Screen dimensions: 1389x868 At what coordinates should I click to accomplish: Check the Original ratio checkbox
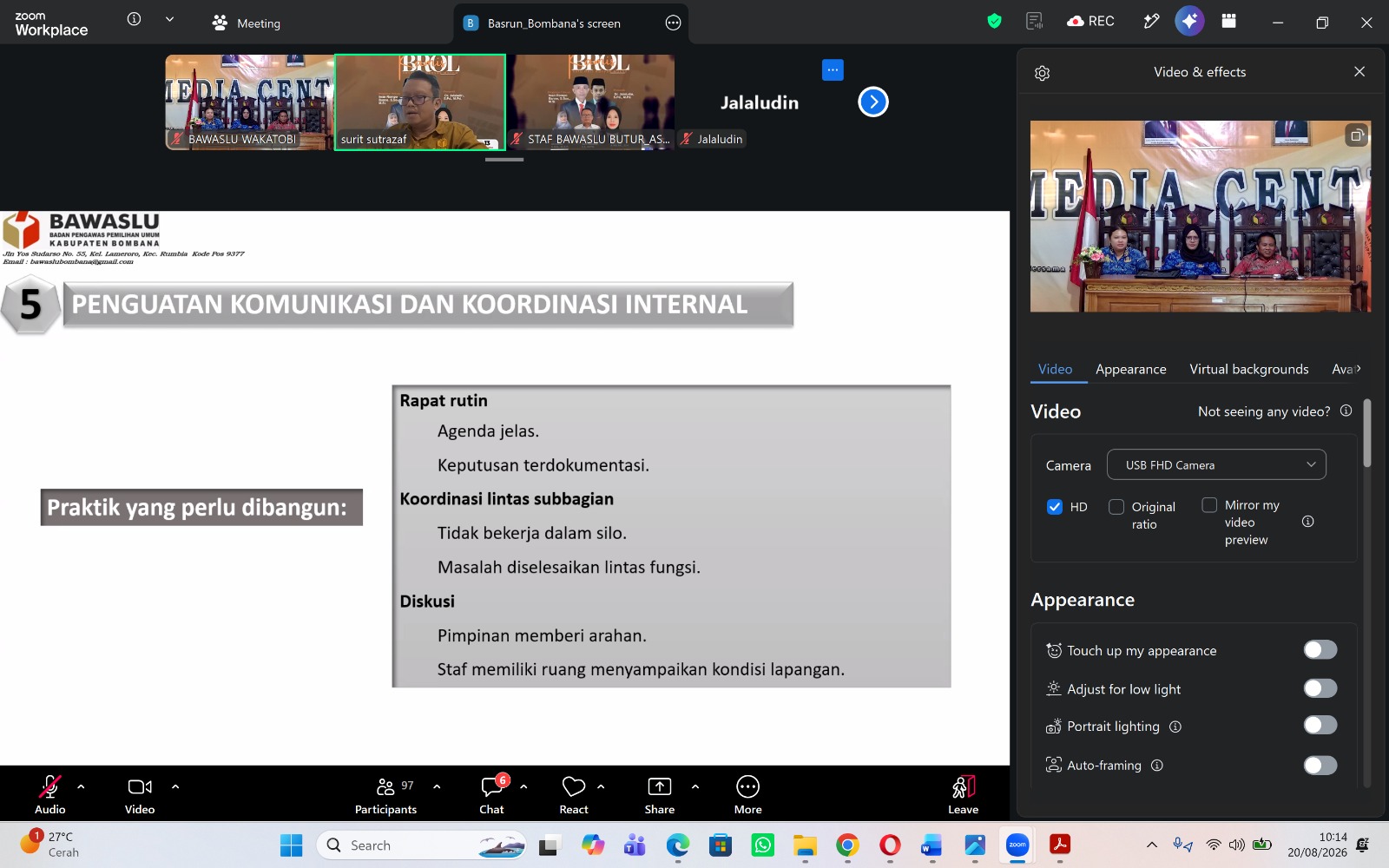coord(1116,507)
